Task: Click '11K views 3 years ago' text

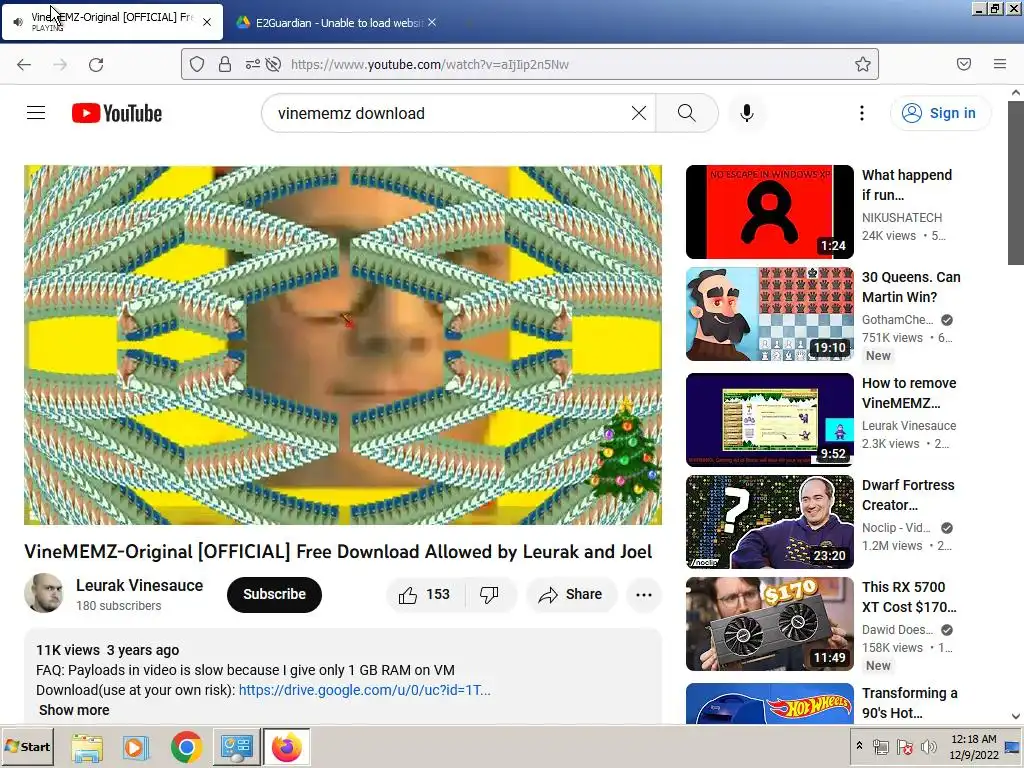Action: pyautogui.click(x=108, y=650)
